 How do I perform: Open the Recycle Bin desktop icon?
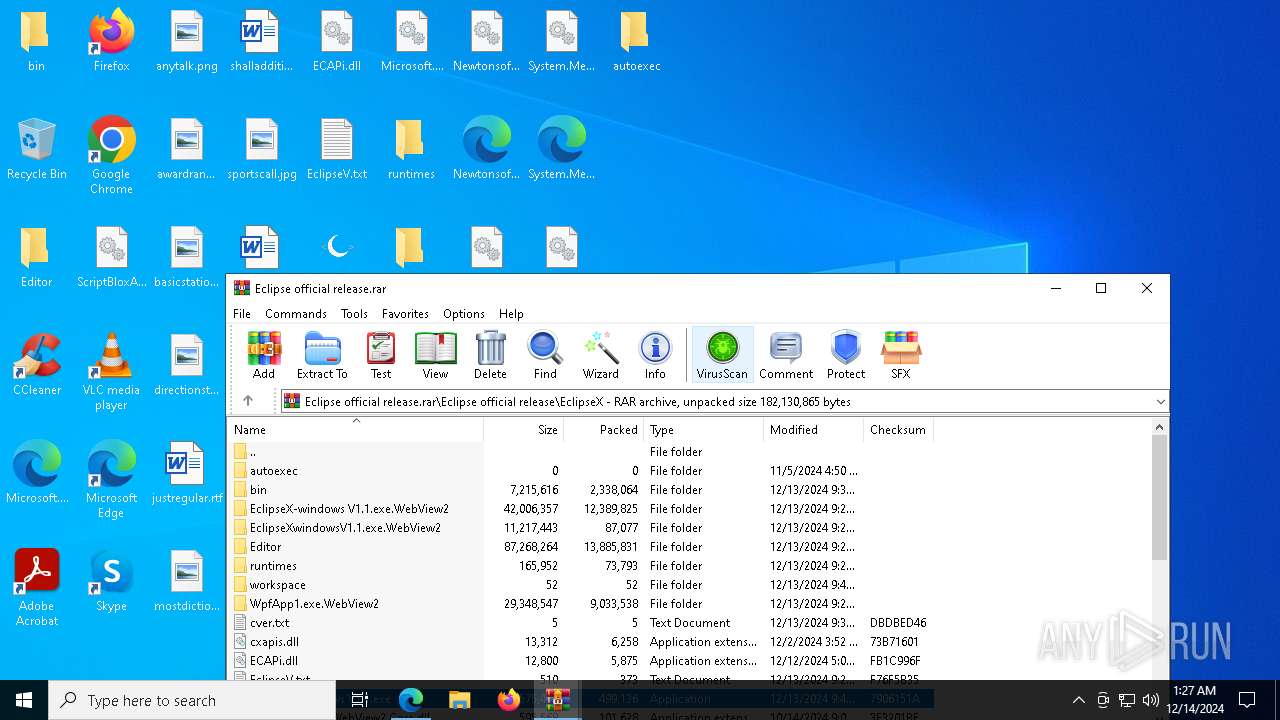pyautogui.click(x=36, y=150)
